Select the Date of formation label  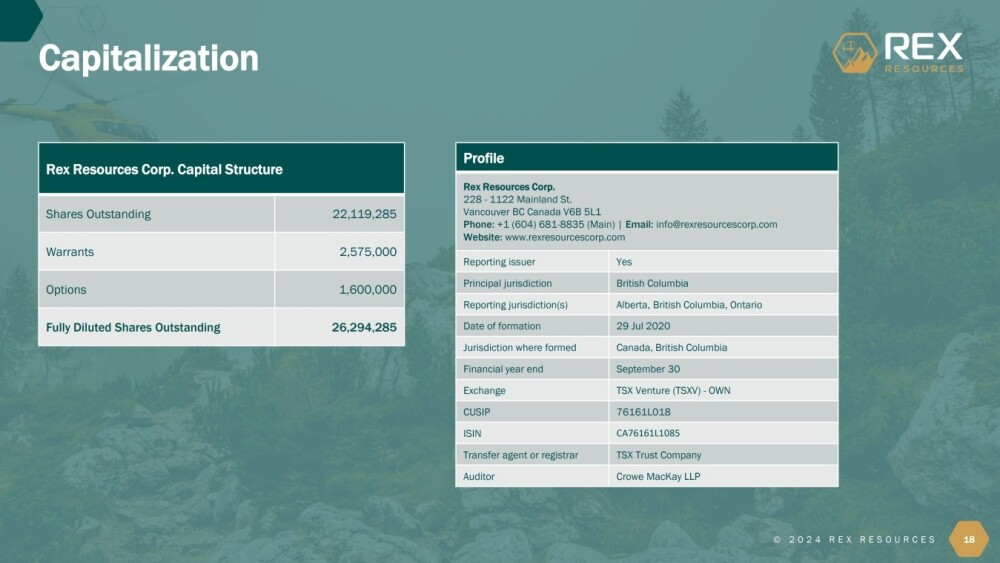point(501,326)
